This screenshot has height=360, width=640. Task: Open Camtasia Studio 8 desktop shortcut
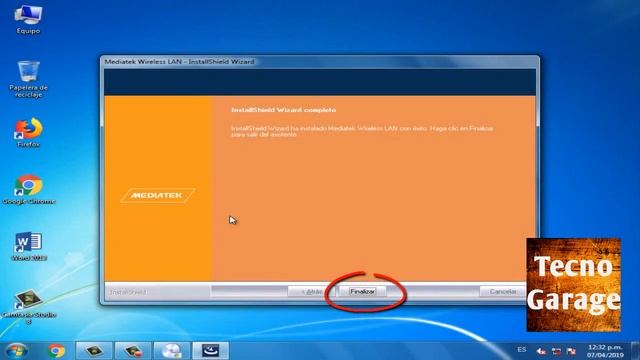(28, 307)
